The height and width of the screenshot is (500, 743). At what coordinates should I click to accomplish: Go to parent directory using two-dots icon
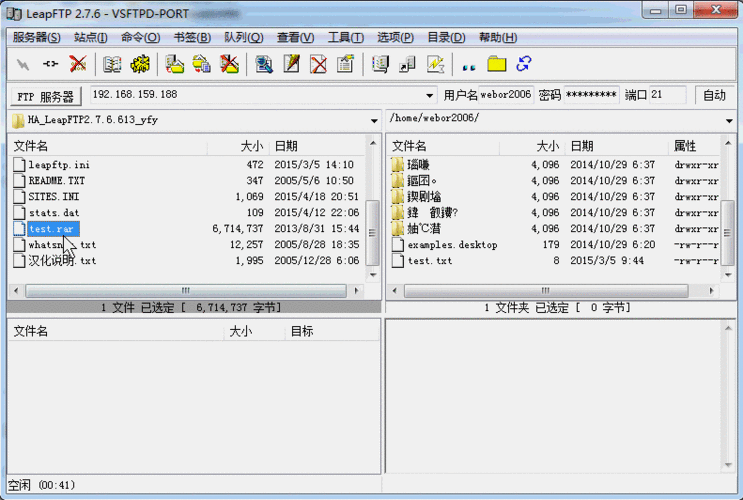[469, 67]
